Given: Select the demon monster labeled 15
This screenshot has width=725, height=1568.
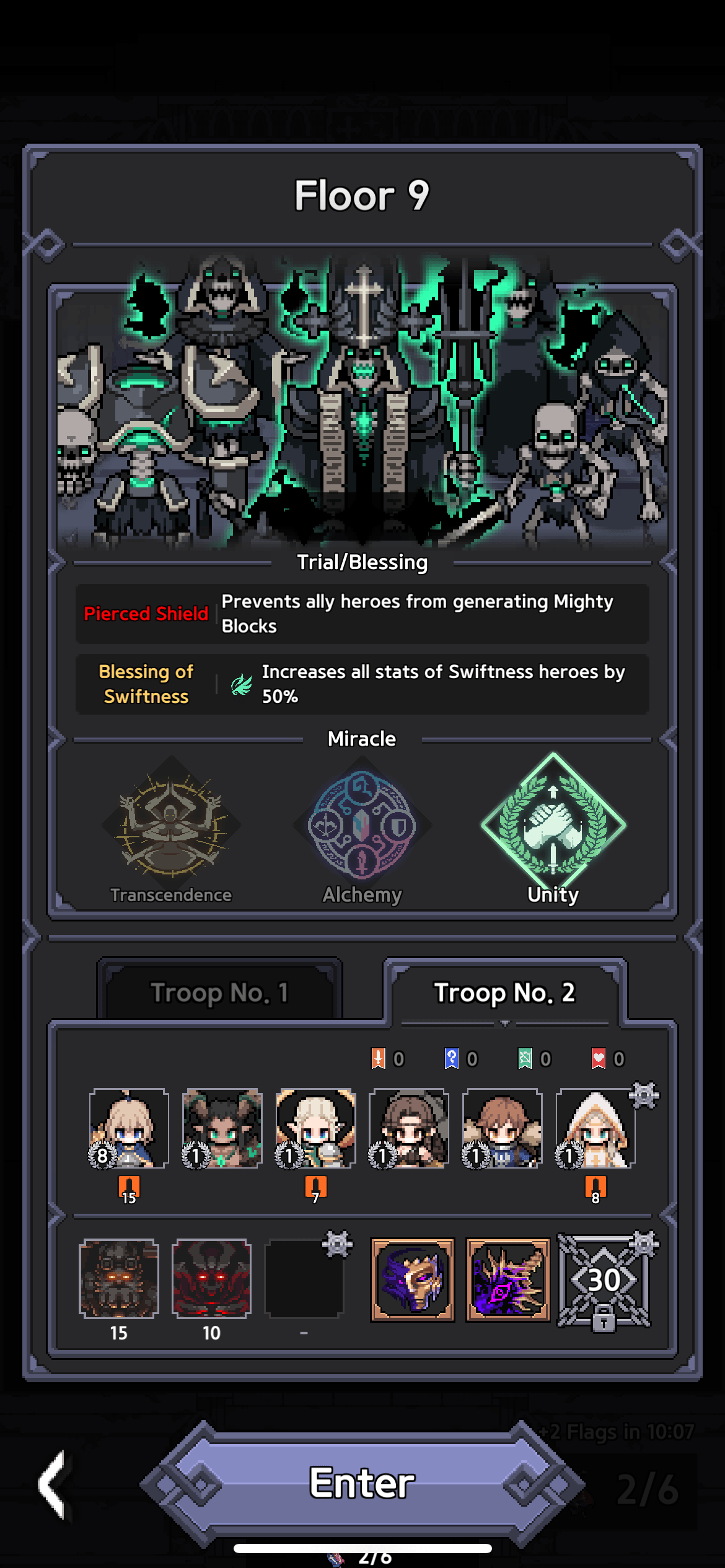Looking at the screenshot, I should [x=118, y=1278].
